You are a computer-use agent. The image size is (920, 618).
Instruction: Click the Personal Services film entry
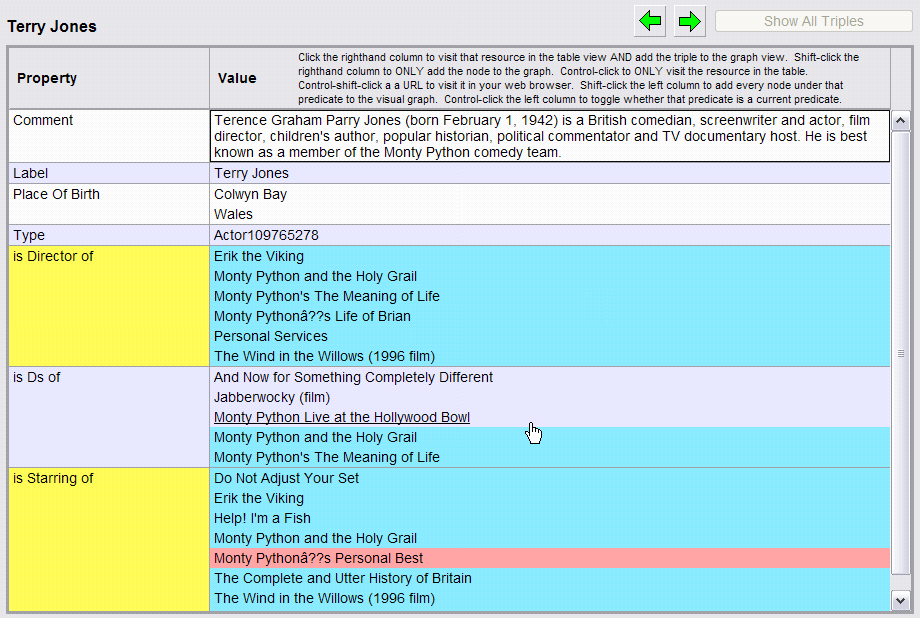[x=270, y=336]
